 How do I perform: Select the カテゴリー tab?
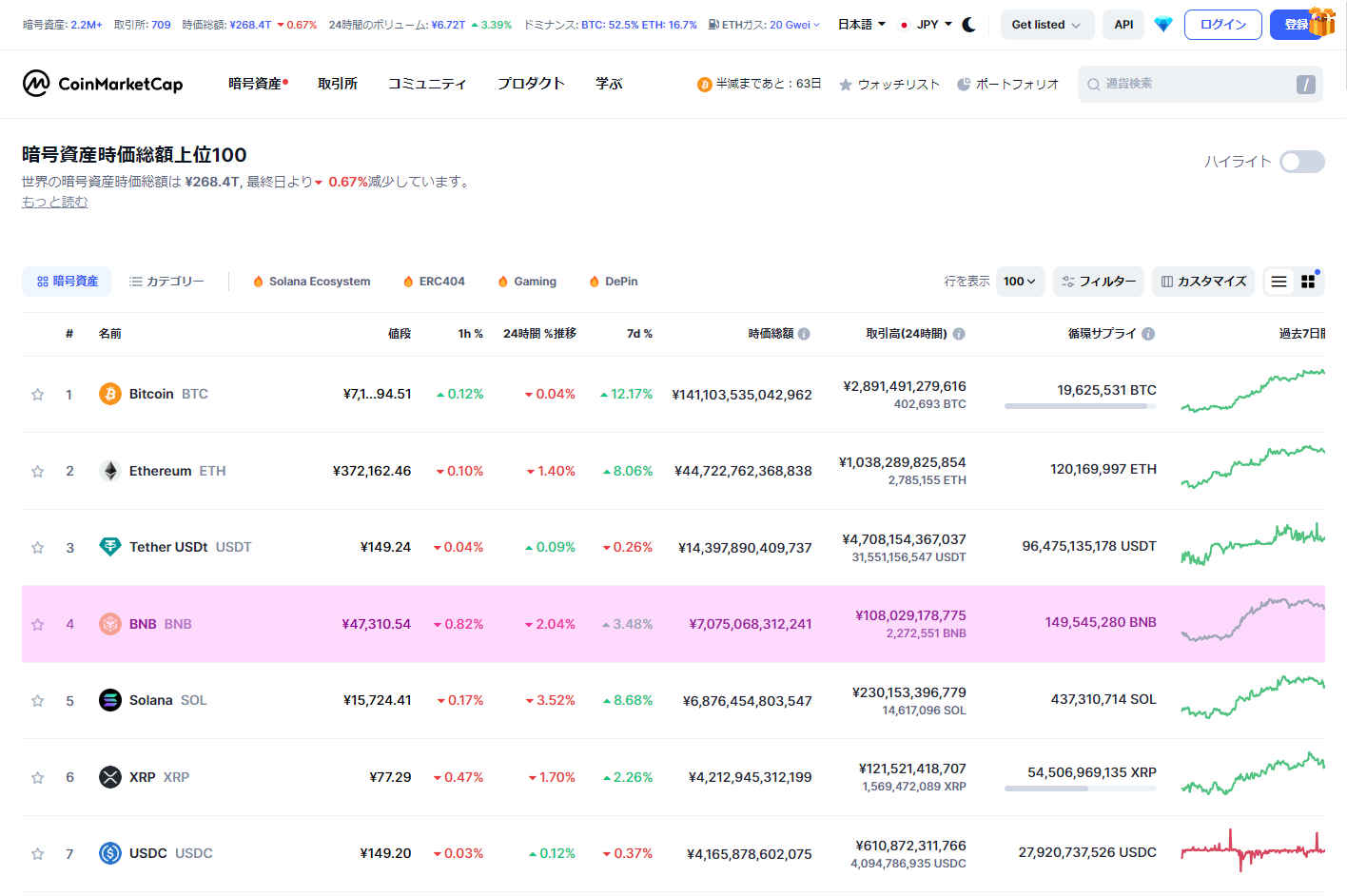click(x=166, y=282)
